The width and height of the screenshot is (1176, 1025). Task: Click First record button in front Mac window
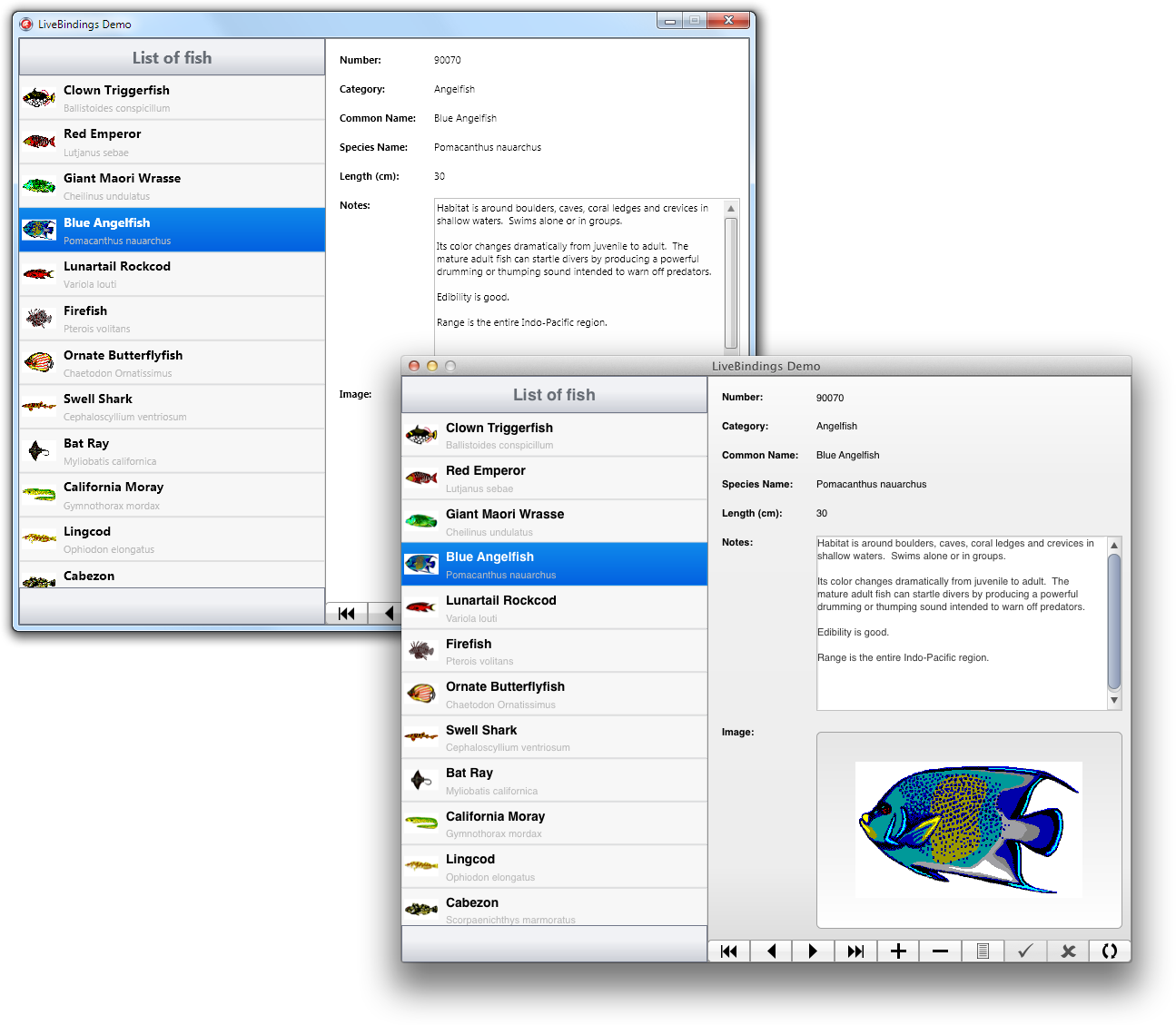coord(728,951)
